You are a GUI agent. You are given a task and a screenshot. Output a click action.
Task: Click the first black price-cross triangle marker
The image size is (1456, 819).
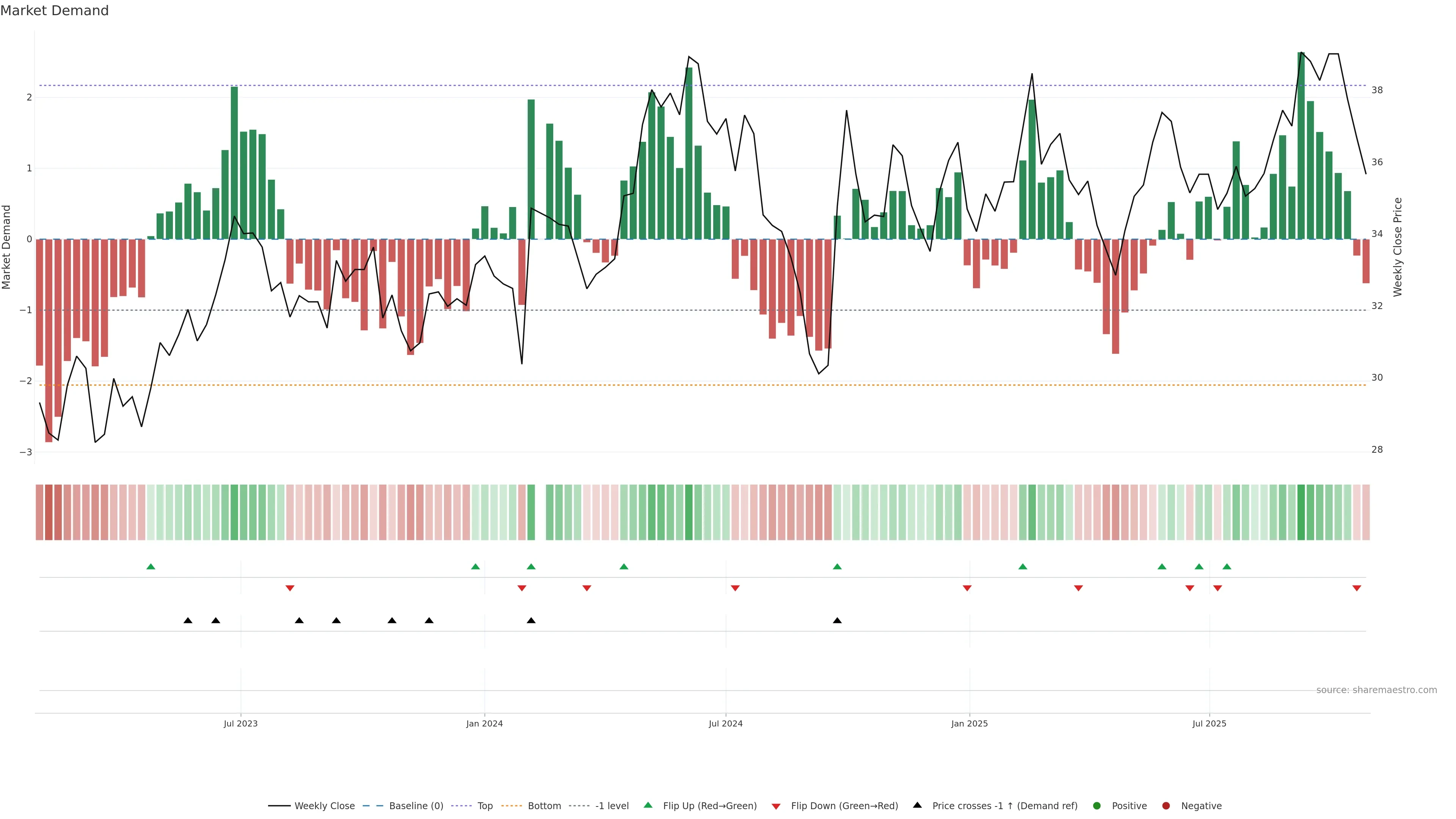[188, 621]
